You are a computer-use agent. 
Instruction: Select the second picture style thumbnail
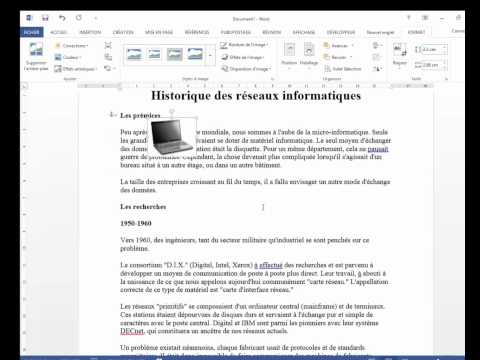(x=154, y=54)
